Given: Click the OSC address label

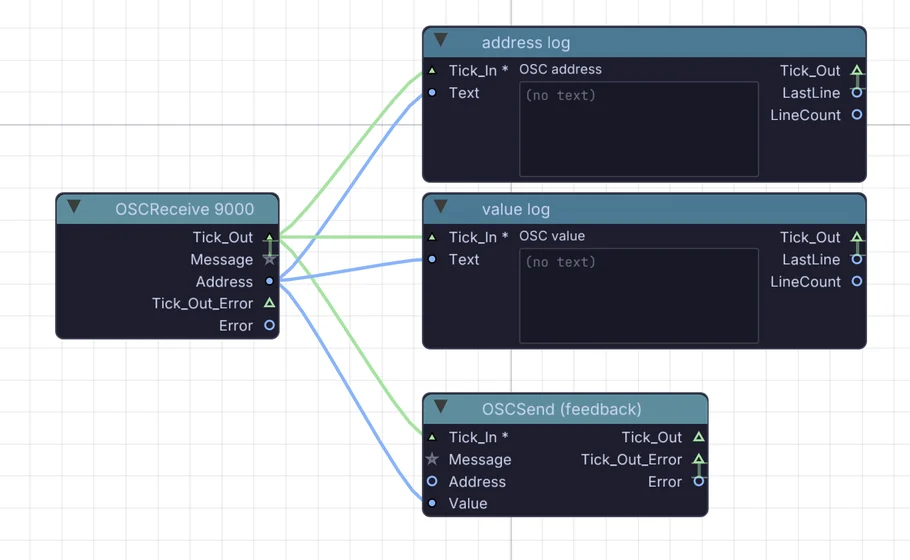Looking at the screenshot, I should (560, 69).
